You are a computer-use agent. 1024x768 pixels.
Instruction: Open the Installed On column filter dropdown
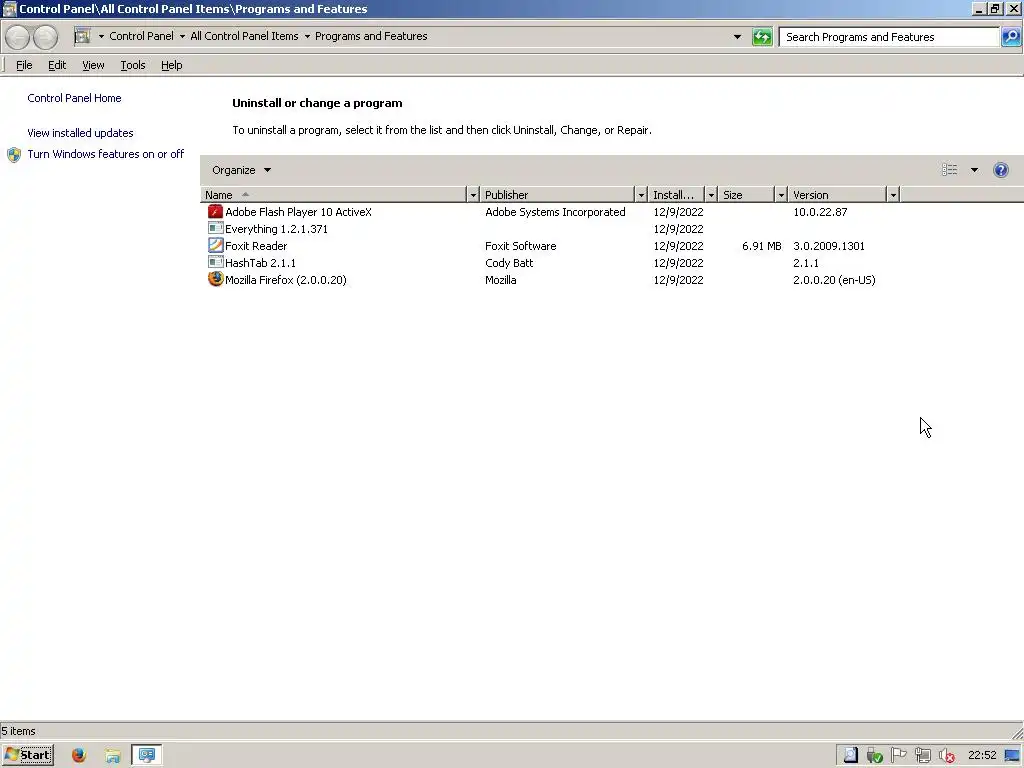(711, 195)
